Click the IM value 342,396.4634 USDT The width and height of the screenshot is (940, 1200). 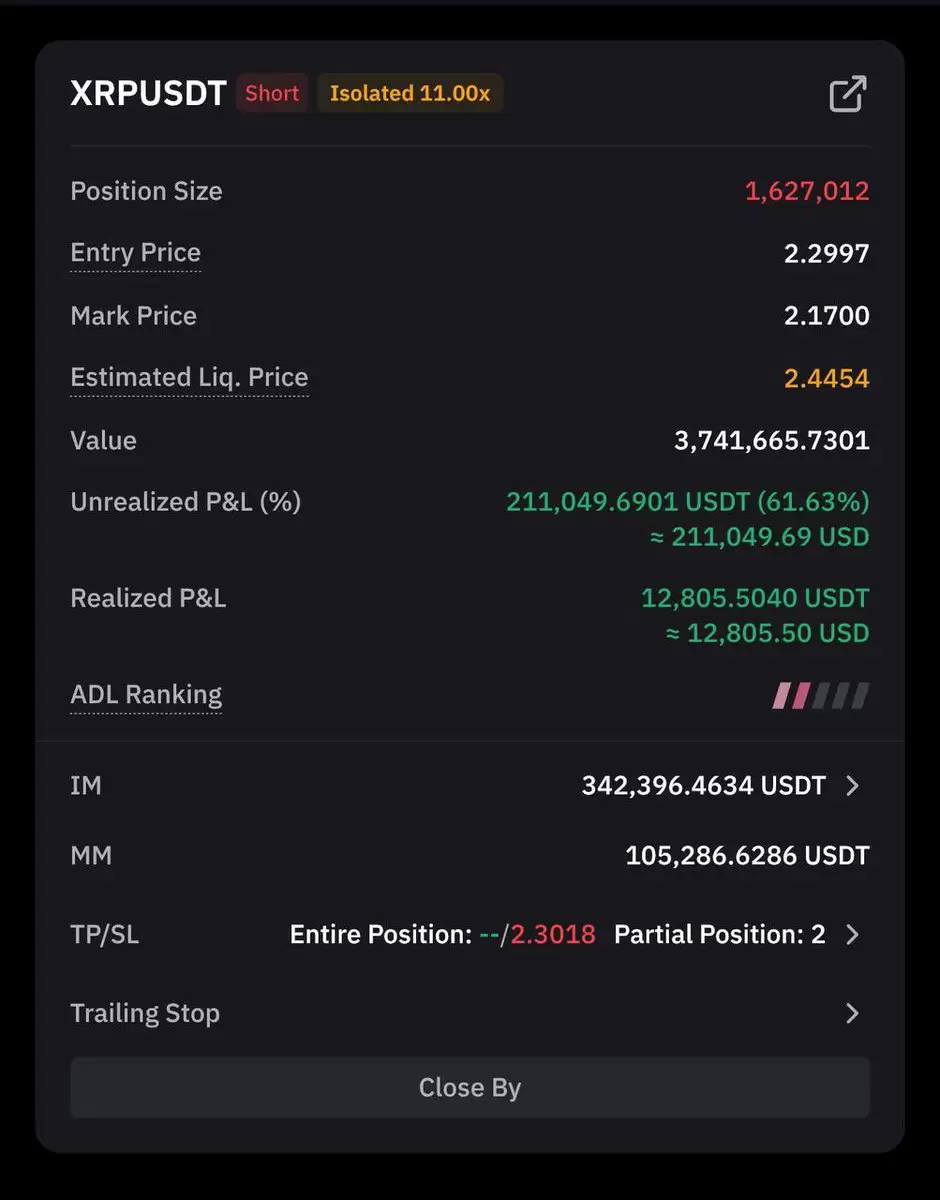(704, 786)
